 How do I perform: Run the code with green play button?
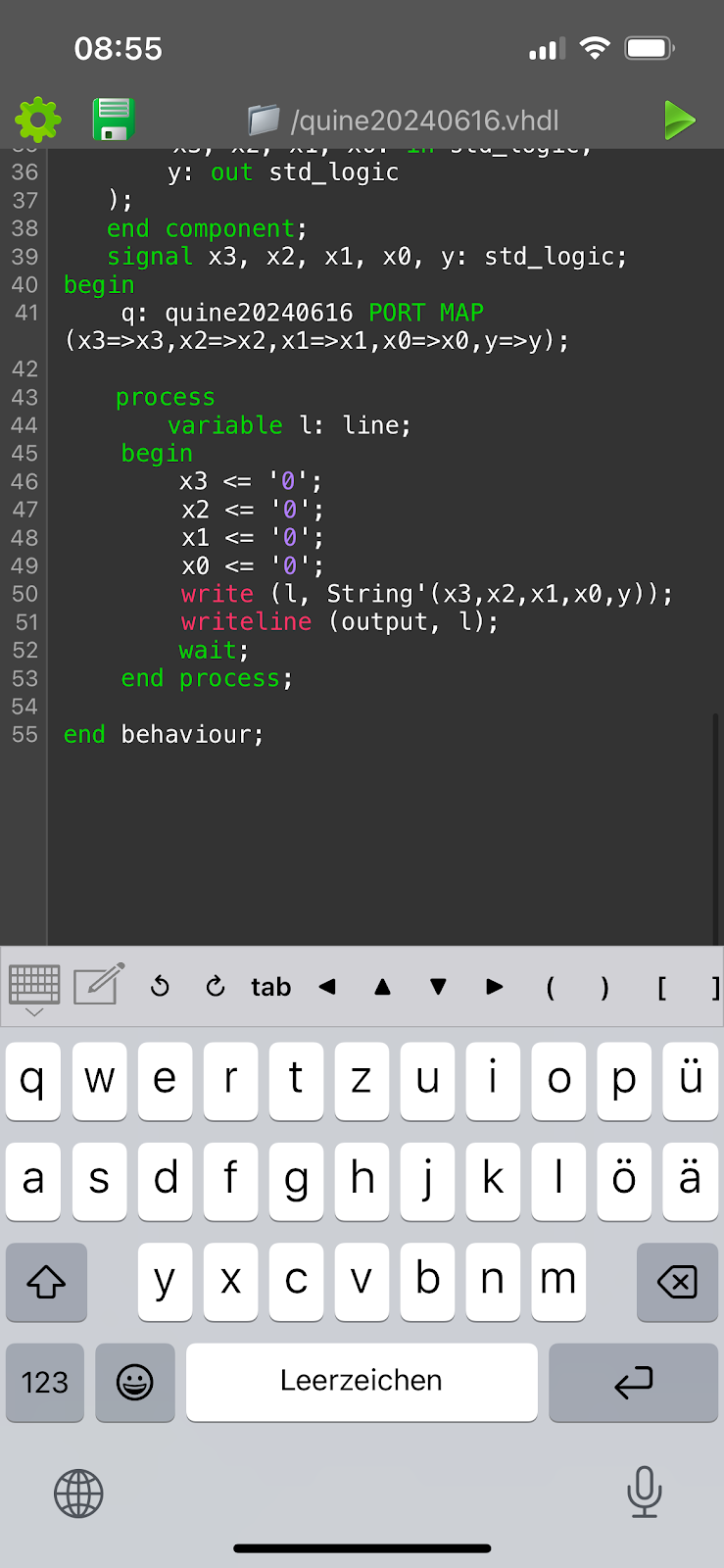679,121
